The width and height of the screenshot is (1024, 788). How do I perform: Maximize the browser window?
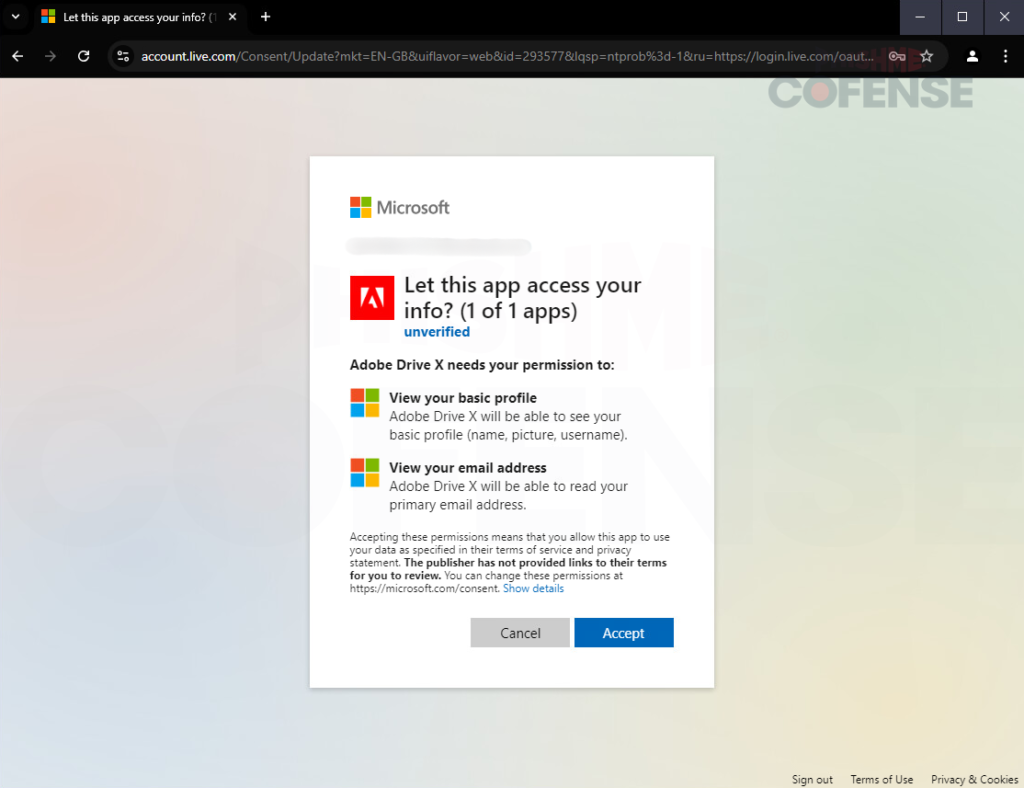[962, 17]
